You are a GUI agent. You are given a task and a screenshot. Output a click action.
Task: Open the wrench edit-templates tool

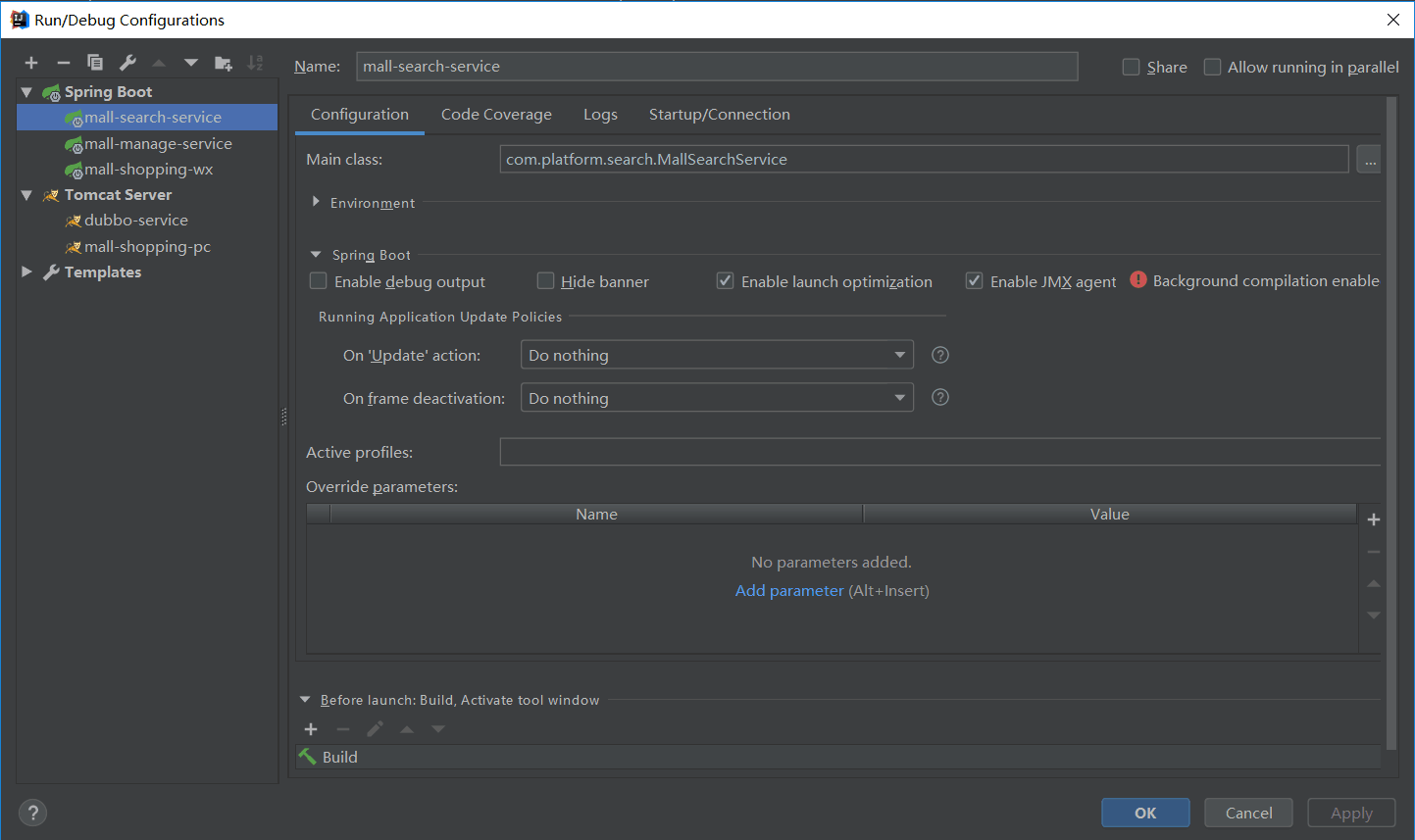127,63
